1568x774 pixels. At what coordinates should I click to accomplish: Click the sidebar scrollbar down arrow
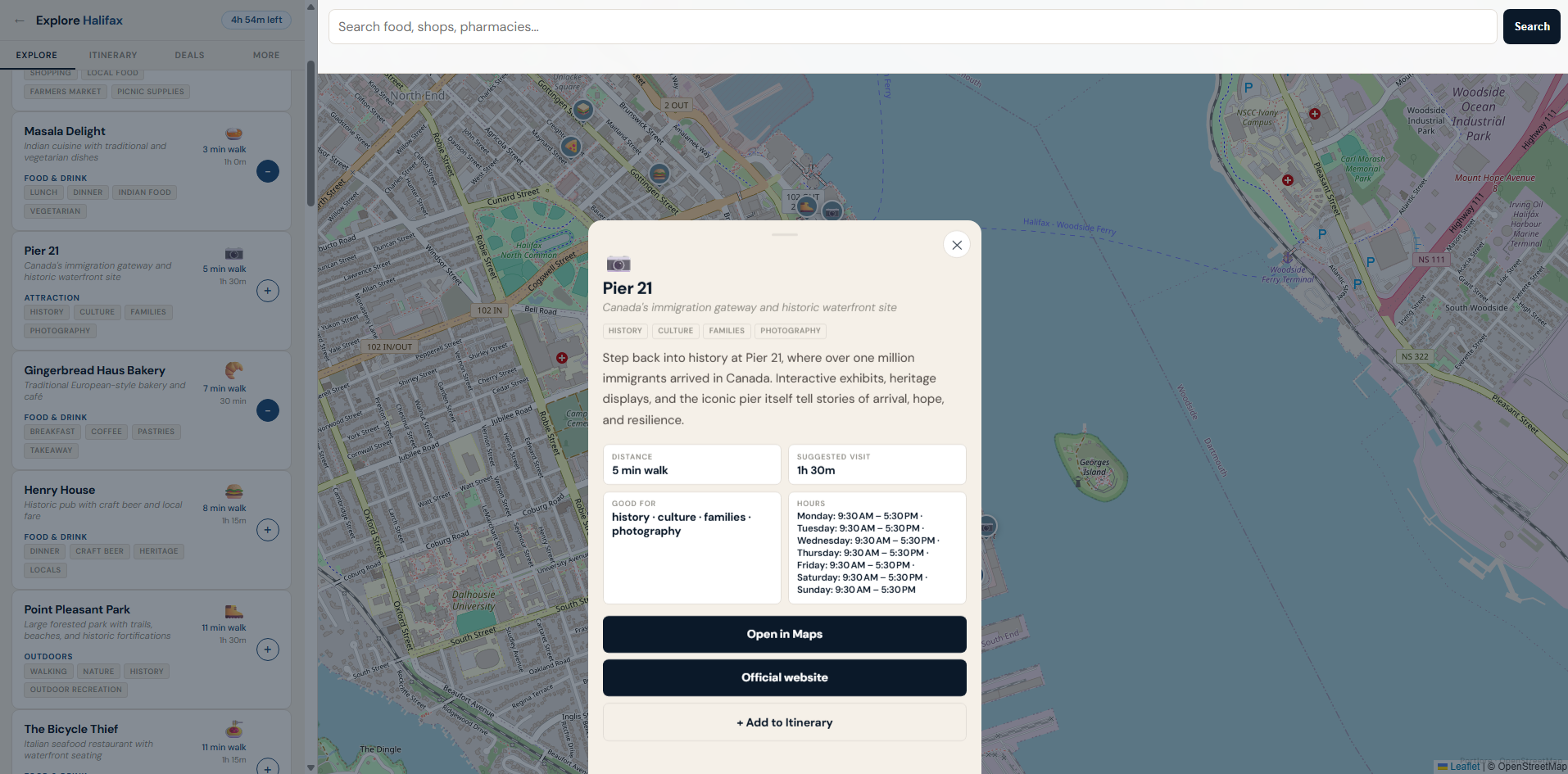(310, 767)
